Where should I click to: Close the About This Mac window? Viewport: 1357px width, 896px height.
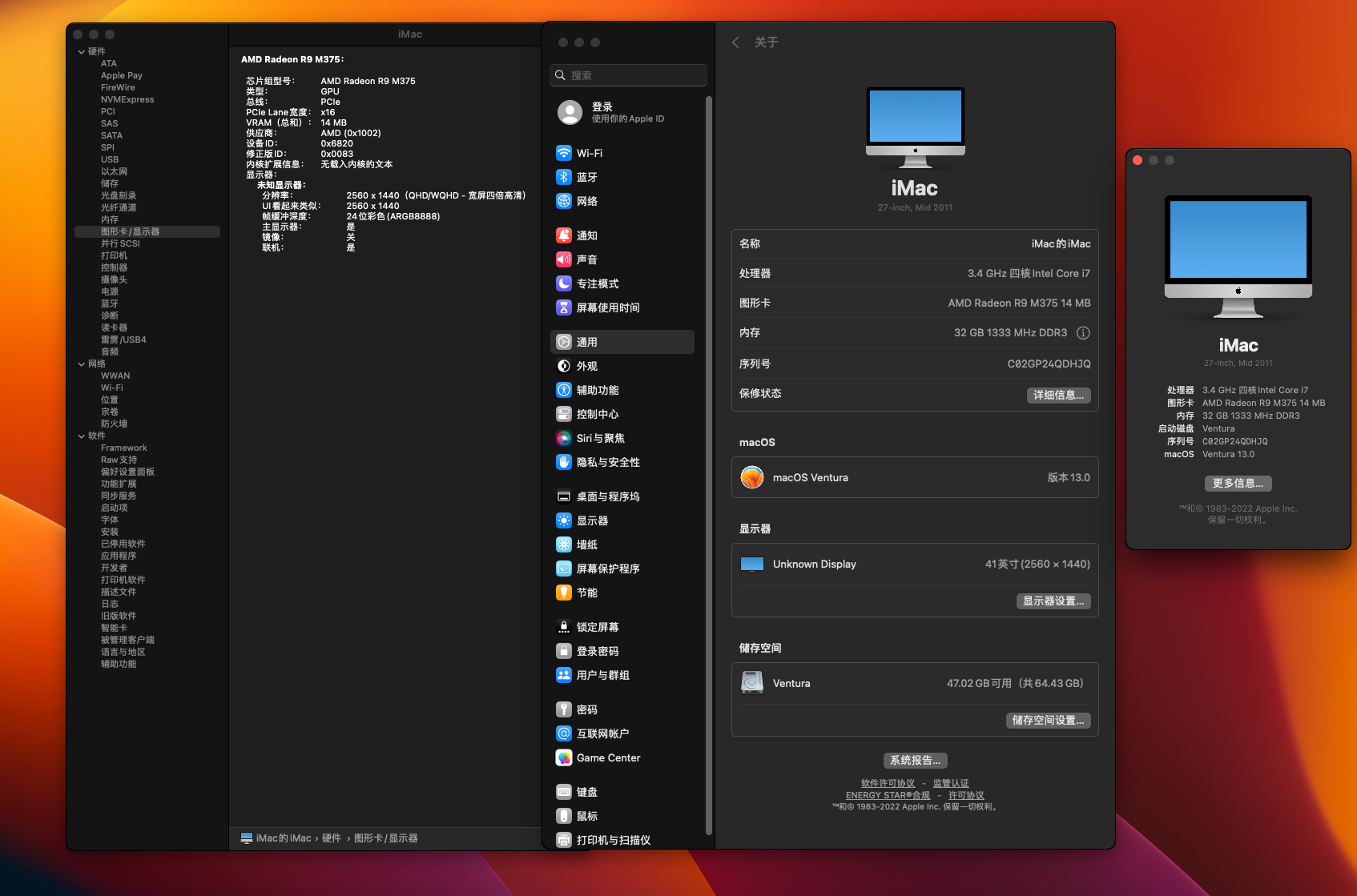pyautogui.click(x=1138, y=160)
